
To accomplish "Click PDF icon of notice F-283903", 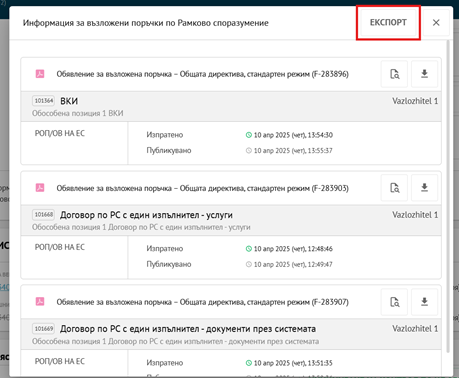I will (x=40, y=188).
